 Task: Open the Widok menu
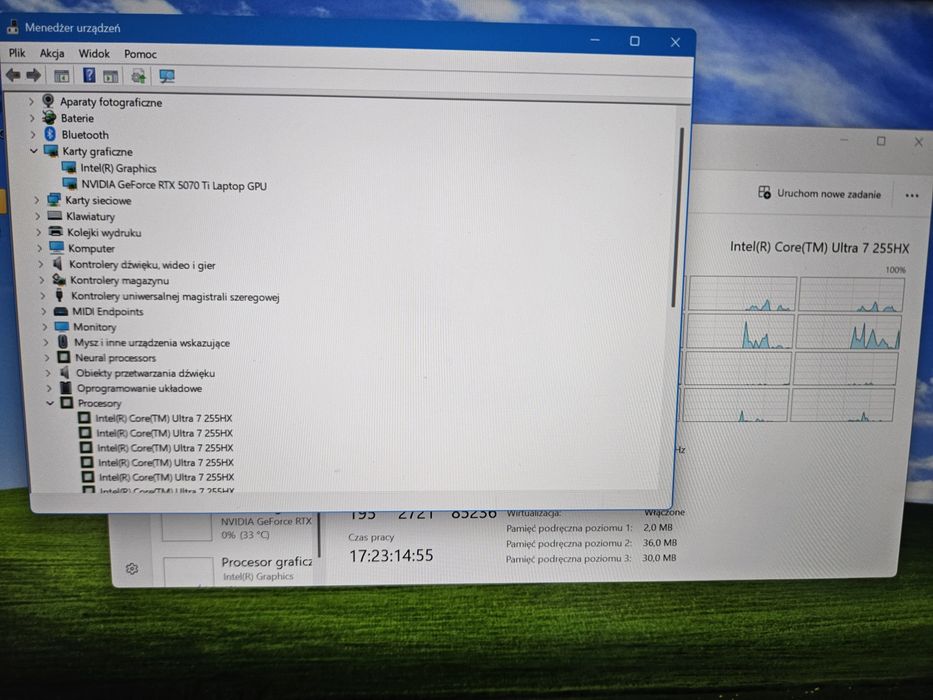[x=94, y=54]
